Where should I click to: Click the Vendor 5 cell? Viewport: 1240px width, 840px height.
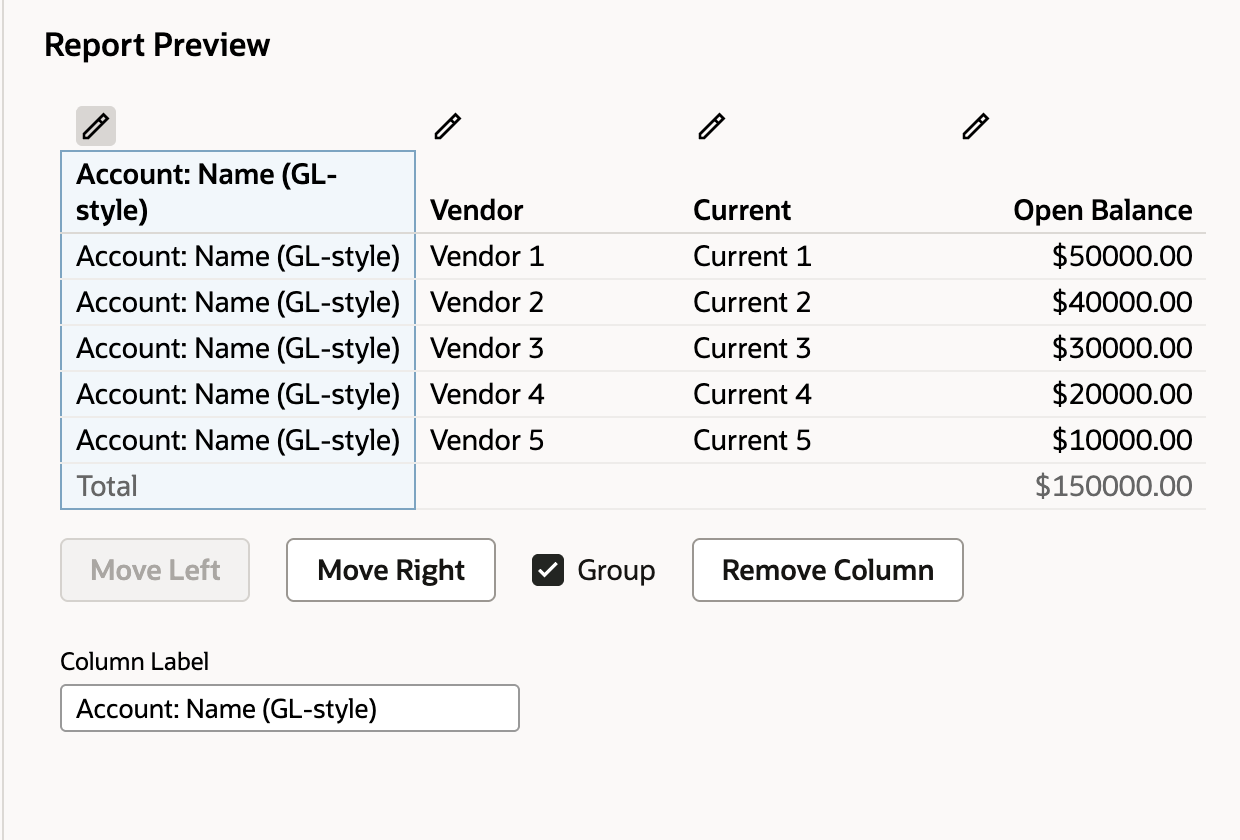click(487, 440)
